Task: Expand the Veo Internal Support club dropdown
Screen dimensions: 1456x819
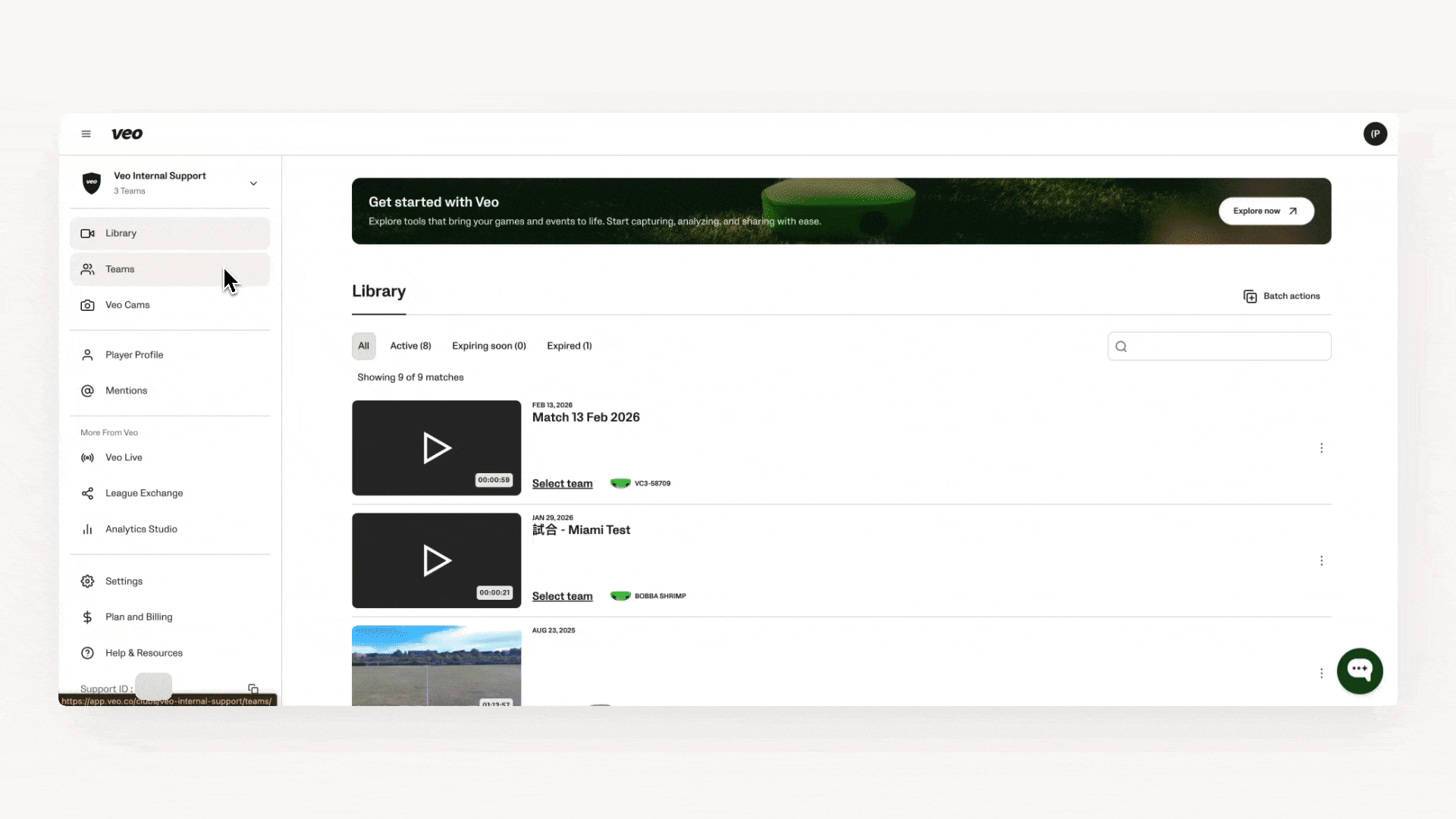Action: tap(253, 184)
